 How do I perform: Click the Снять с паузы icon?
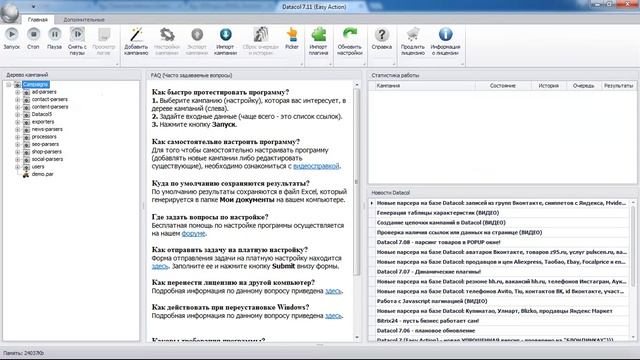tap(77, 34)
